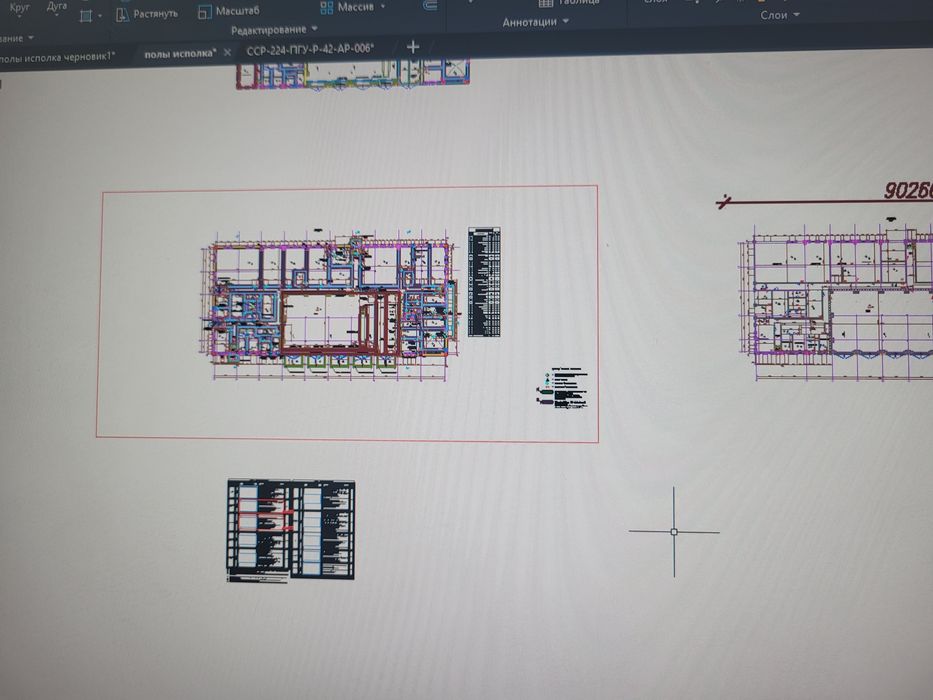Activate the Растянуть (stretch) tool
933x700 pixels.
coord(146,14)
